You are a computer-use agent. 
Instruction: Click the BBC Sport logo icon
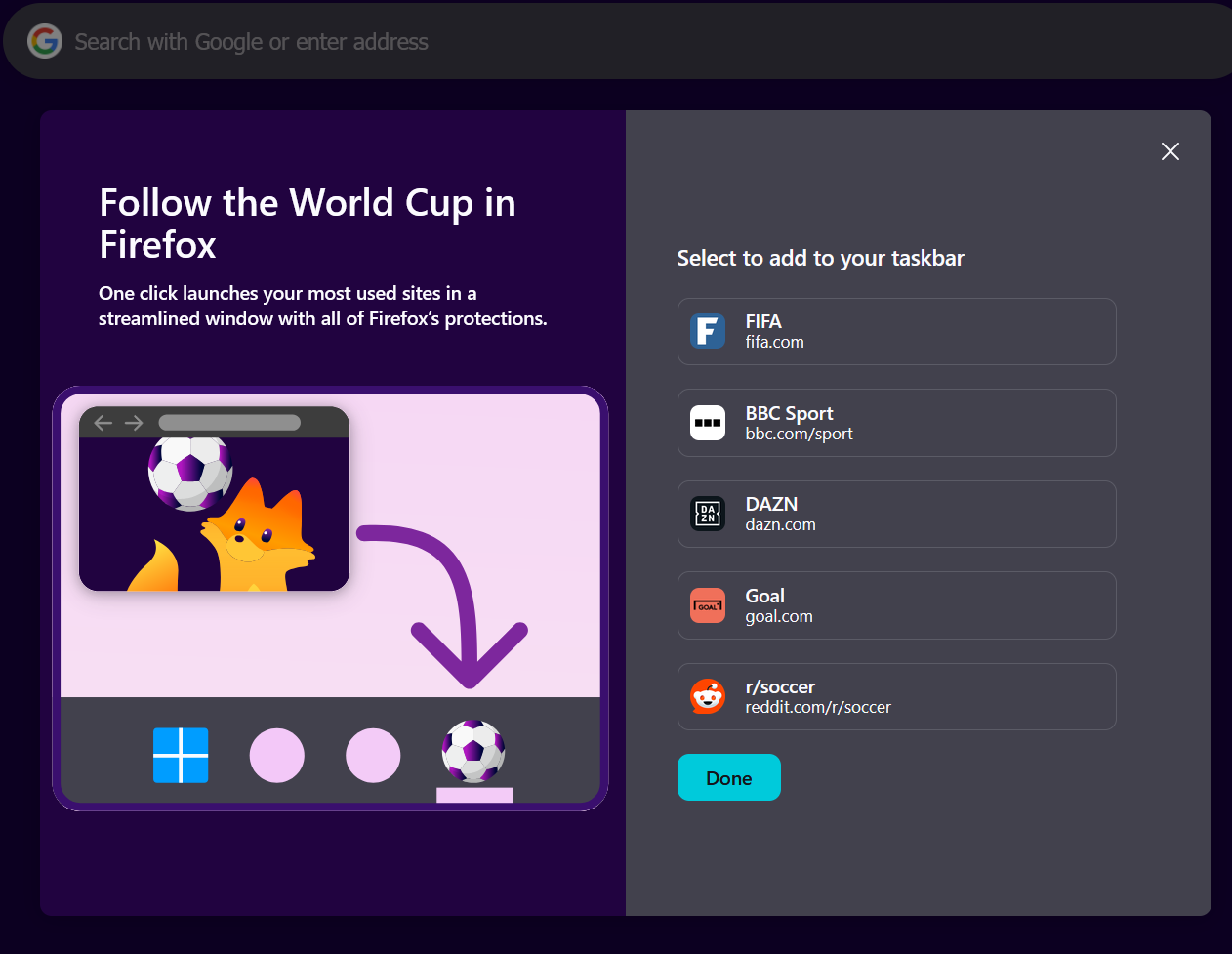point(708,423)
